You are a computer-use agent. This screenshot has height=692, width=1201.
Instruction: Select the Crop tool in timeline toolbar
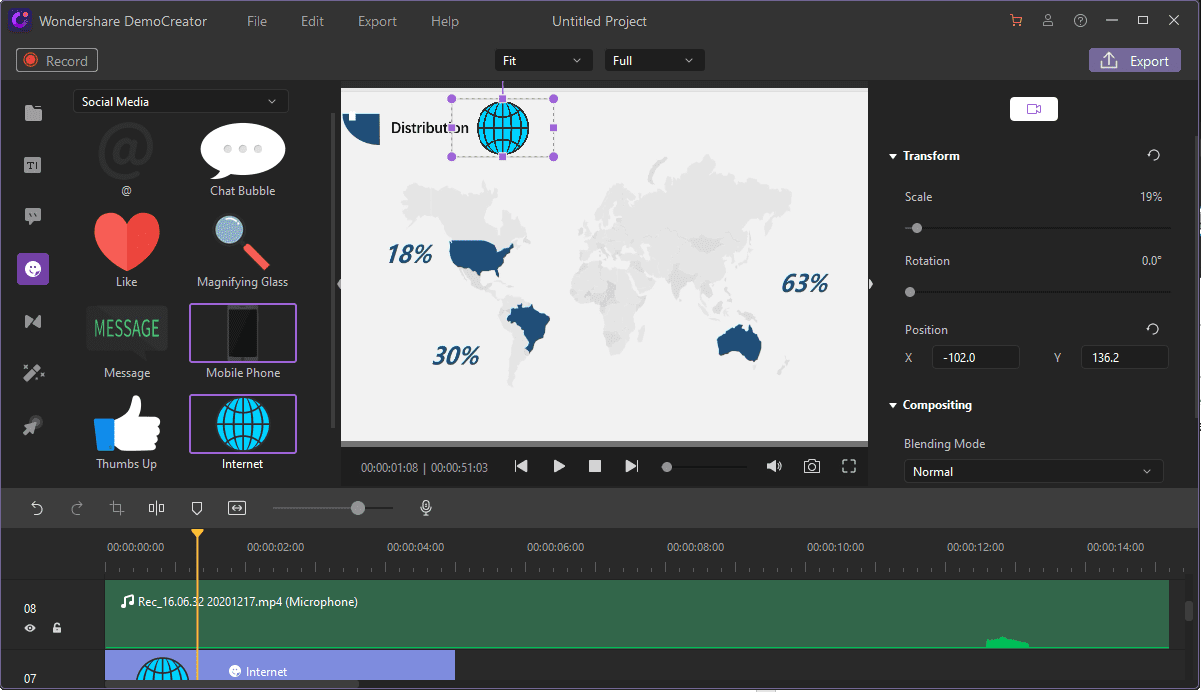[117, 509]
